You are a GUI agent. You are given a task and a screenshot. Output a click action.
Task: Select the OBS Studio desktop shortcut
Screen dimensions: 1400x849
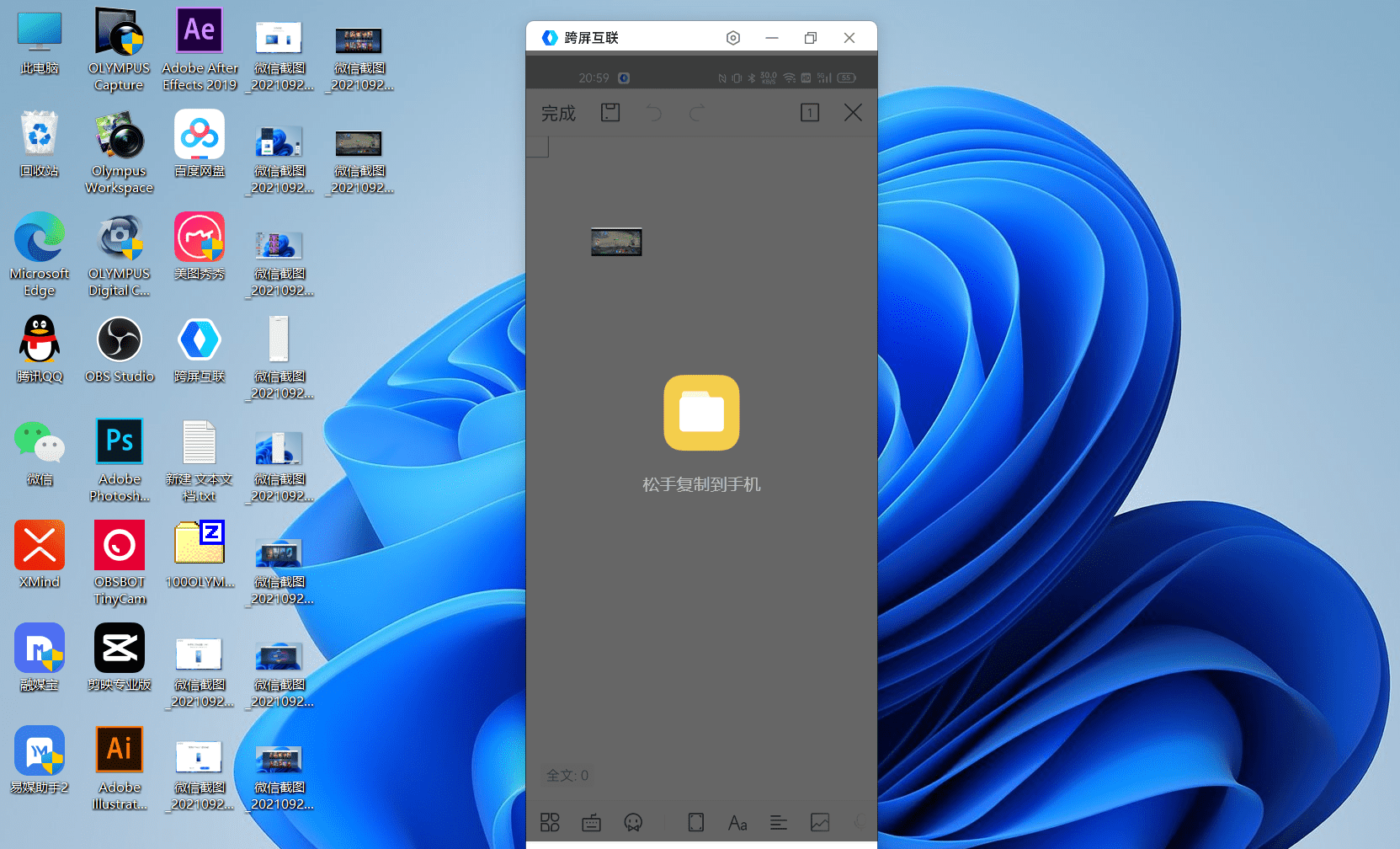tap(120, 350)
